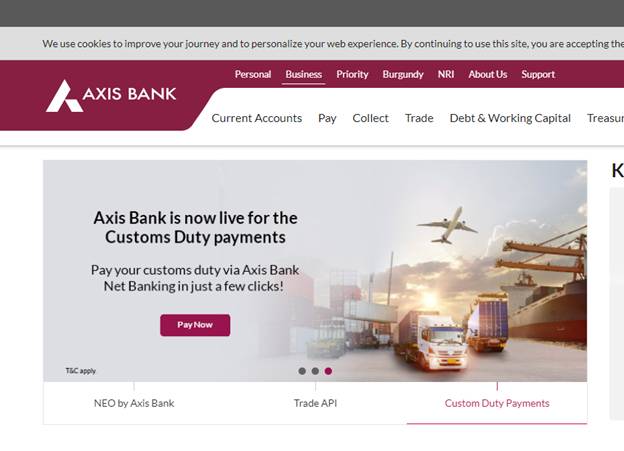The image size is (624, 451).
Task: Open the Trade menu item
Action: [419, 118]
